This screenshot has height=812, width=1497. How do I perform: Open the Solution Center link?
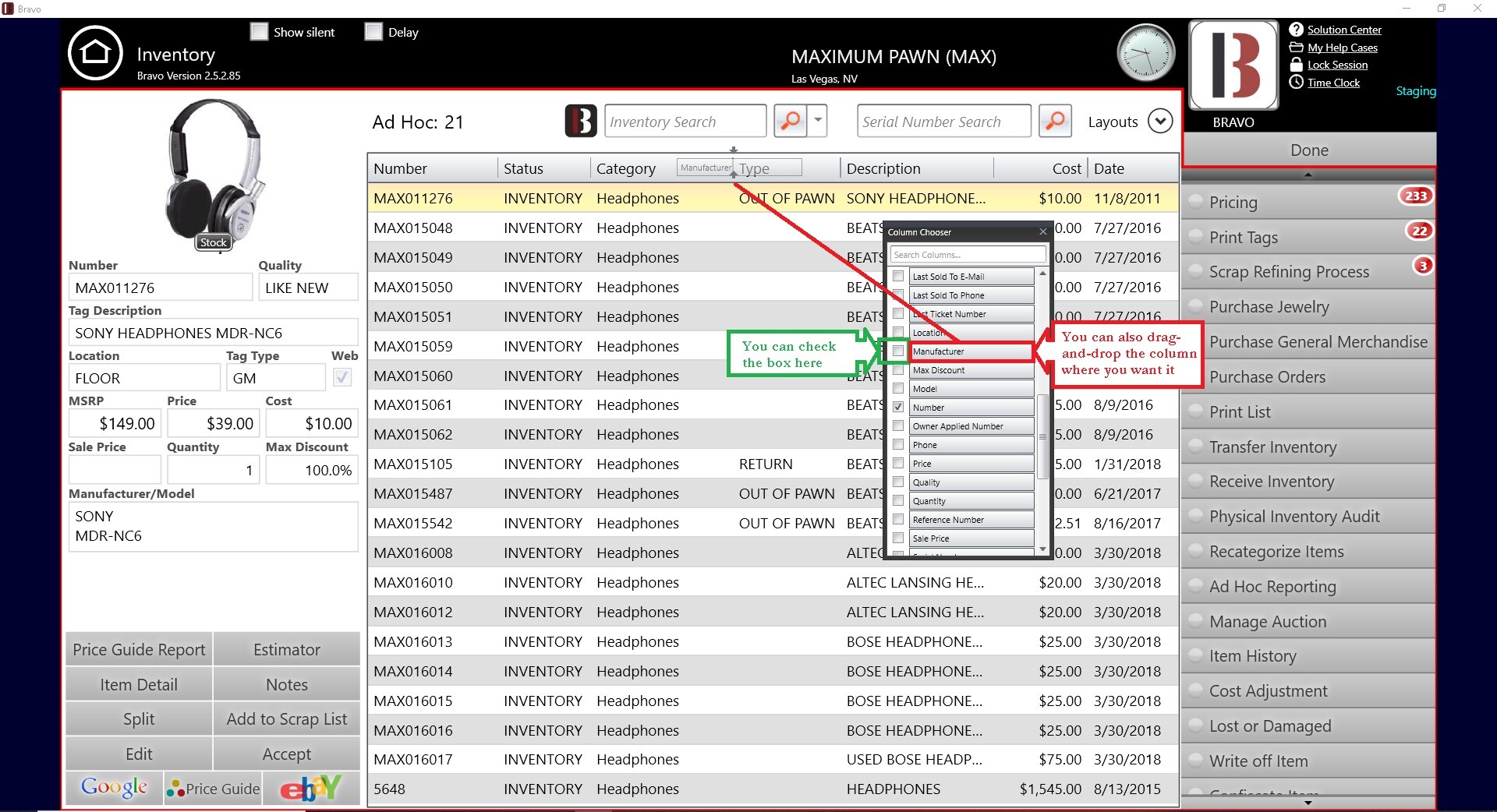(1344, 30)
